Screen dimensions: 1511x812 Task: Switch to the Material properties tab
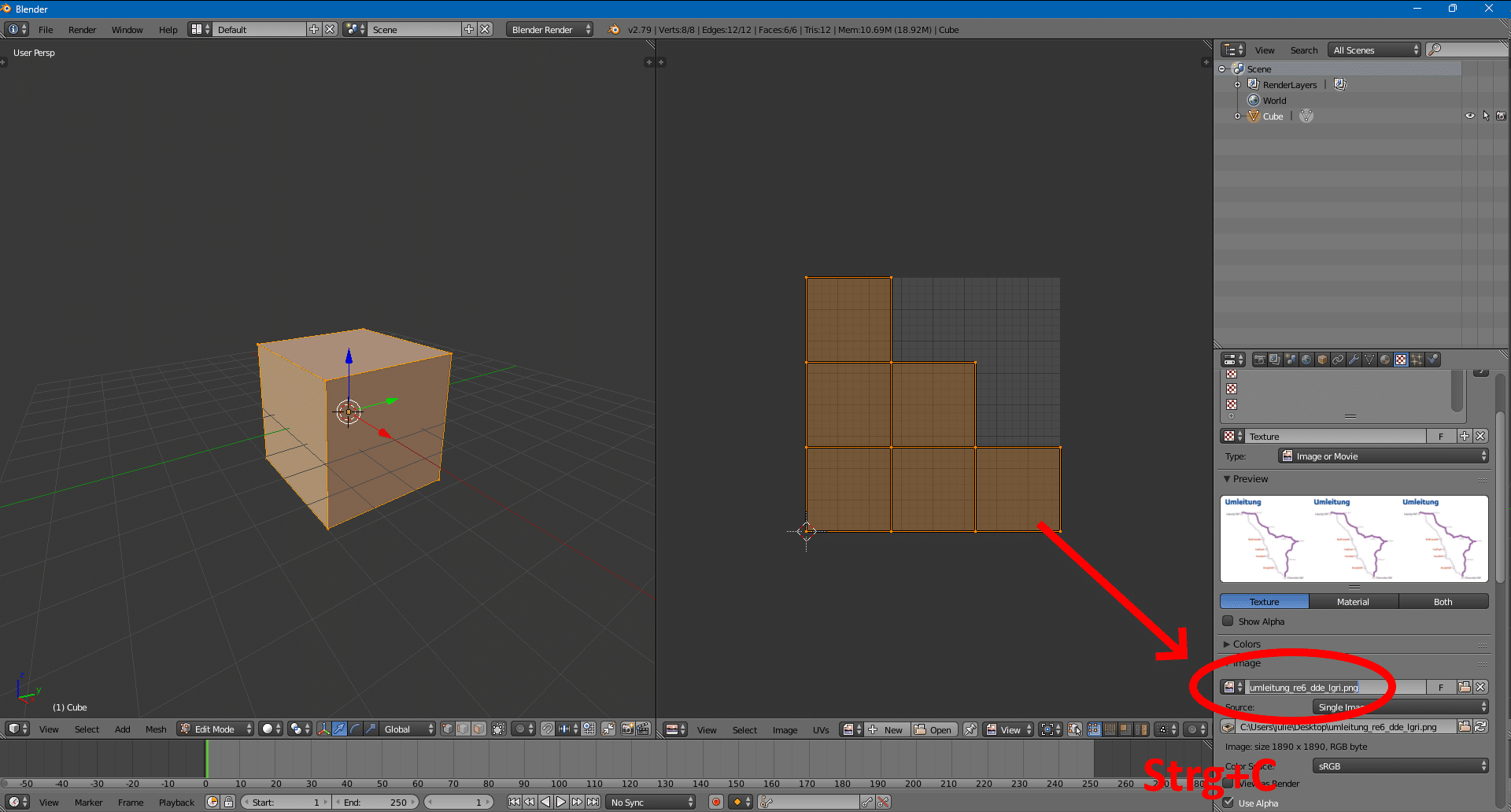coord(1385,360)
